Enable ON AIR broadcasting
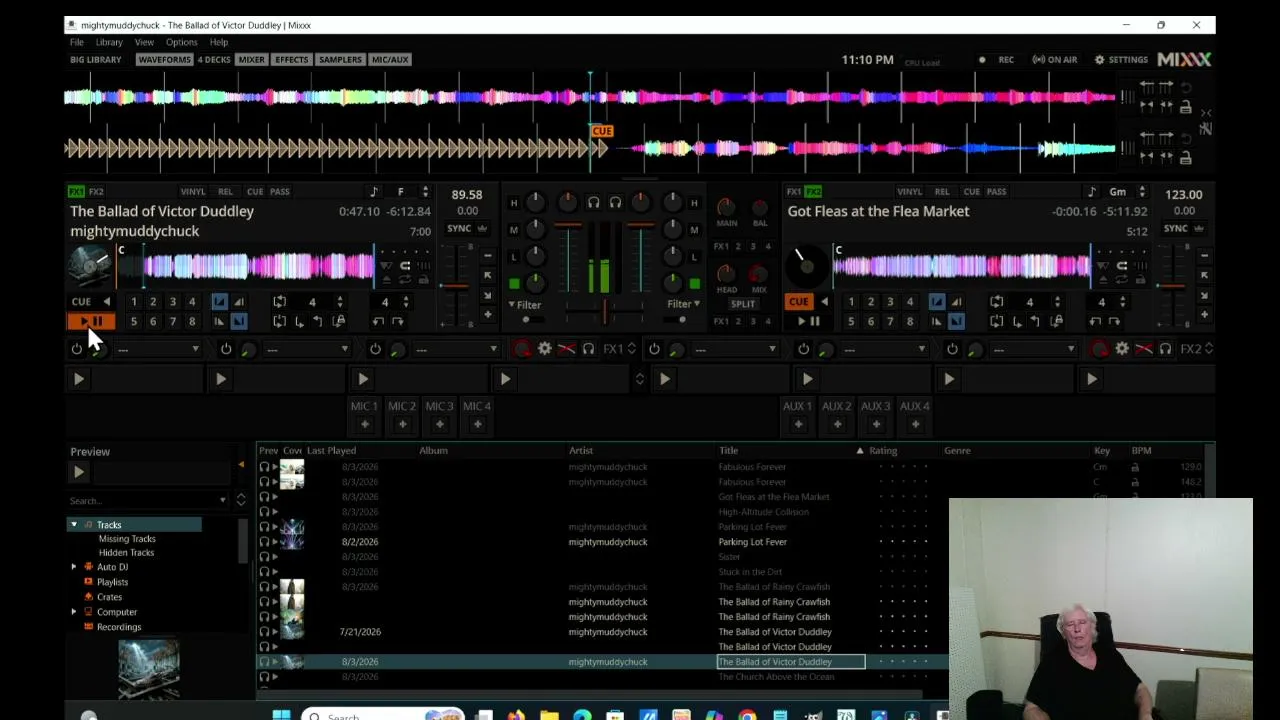The width and height of the screenshot is (1280, 720). [1055, 60]
